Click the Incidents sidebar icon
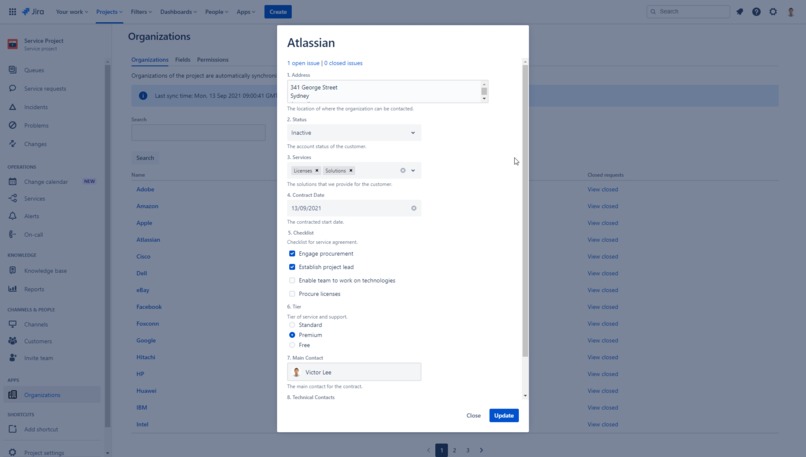The height and width of the screenshot is (457, 806). tap(13, 107)
